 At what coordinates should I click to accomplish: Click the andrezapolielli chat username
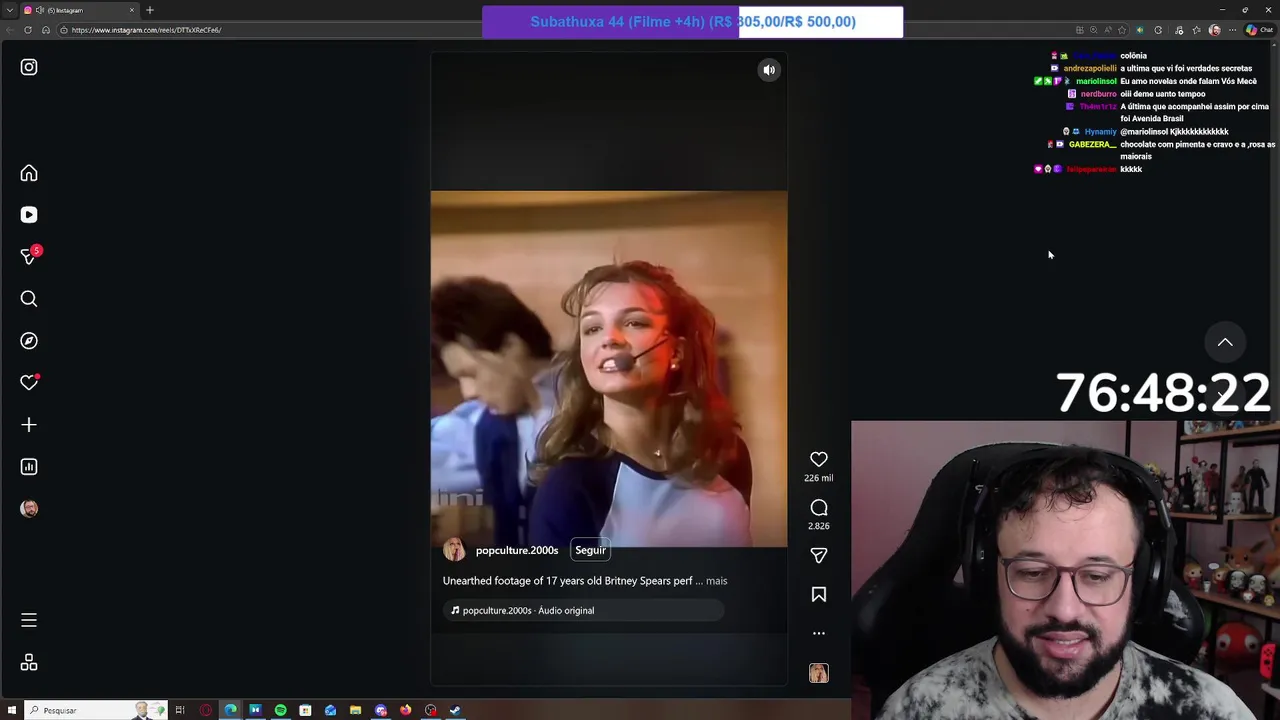[x=1090, y=69]
